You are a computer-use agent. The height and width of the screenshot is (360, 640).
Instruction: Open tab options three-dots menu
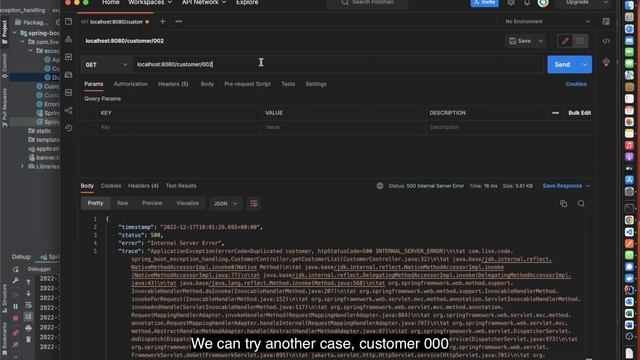178,21
